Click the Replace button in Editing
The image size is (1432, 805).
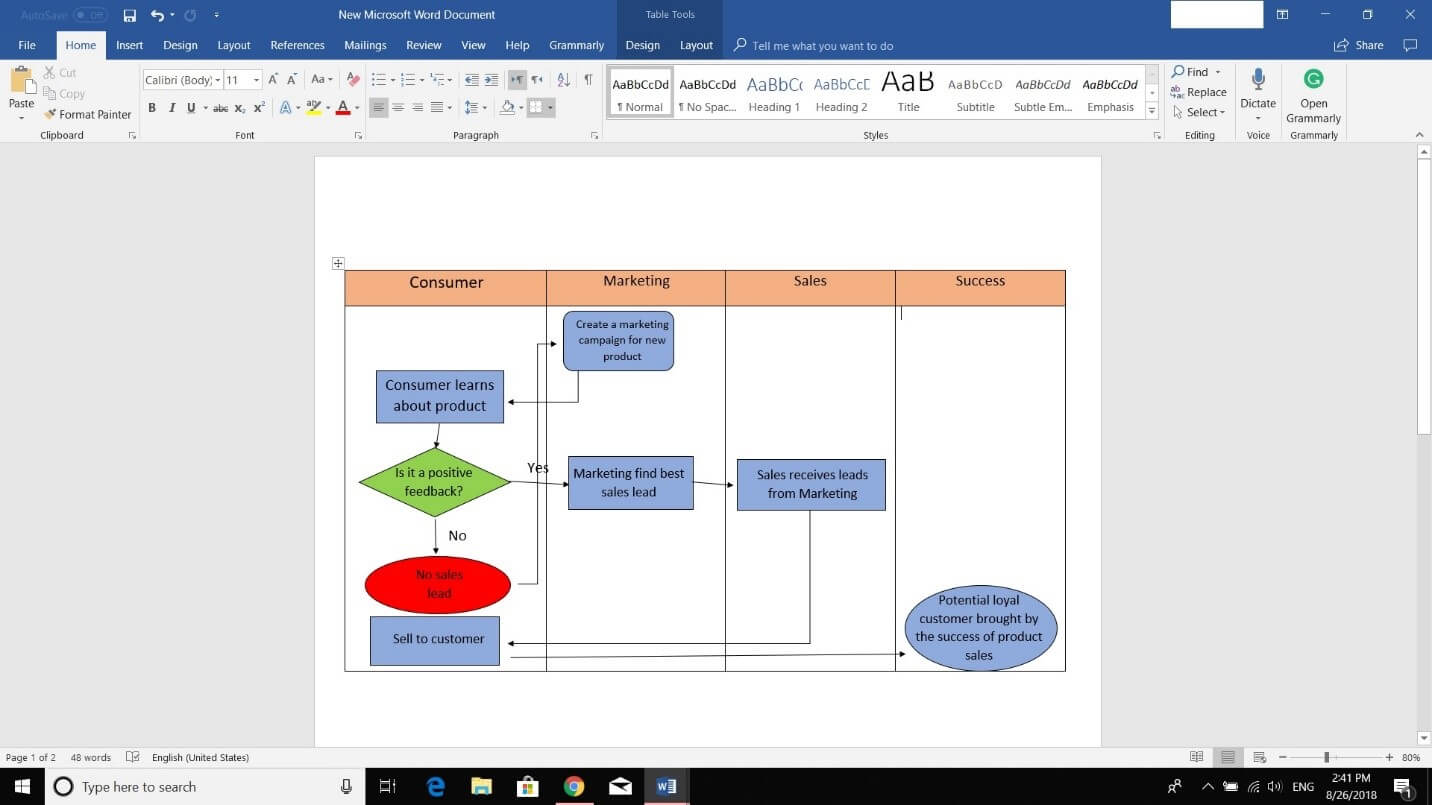point(1198,92)
